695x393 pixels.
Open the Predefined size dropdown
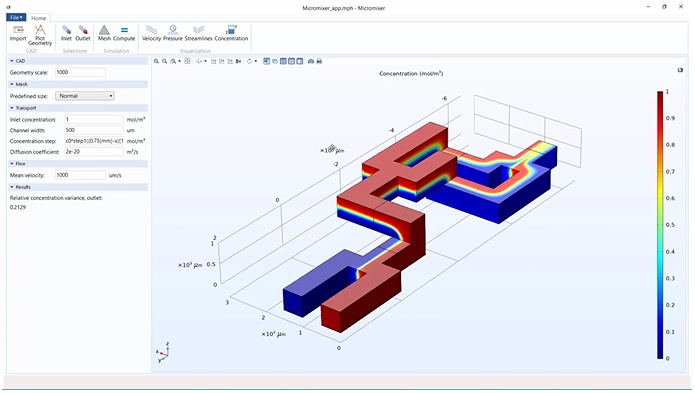click(x=85, y=96)
